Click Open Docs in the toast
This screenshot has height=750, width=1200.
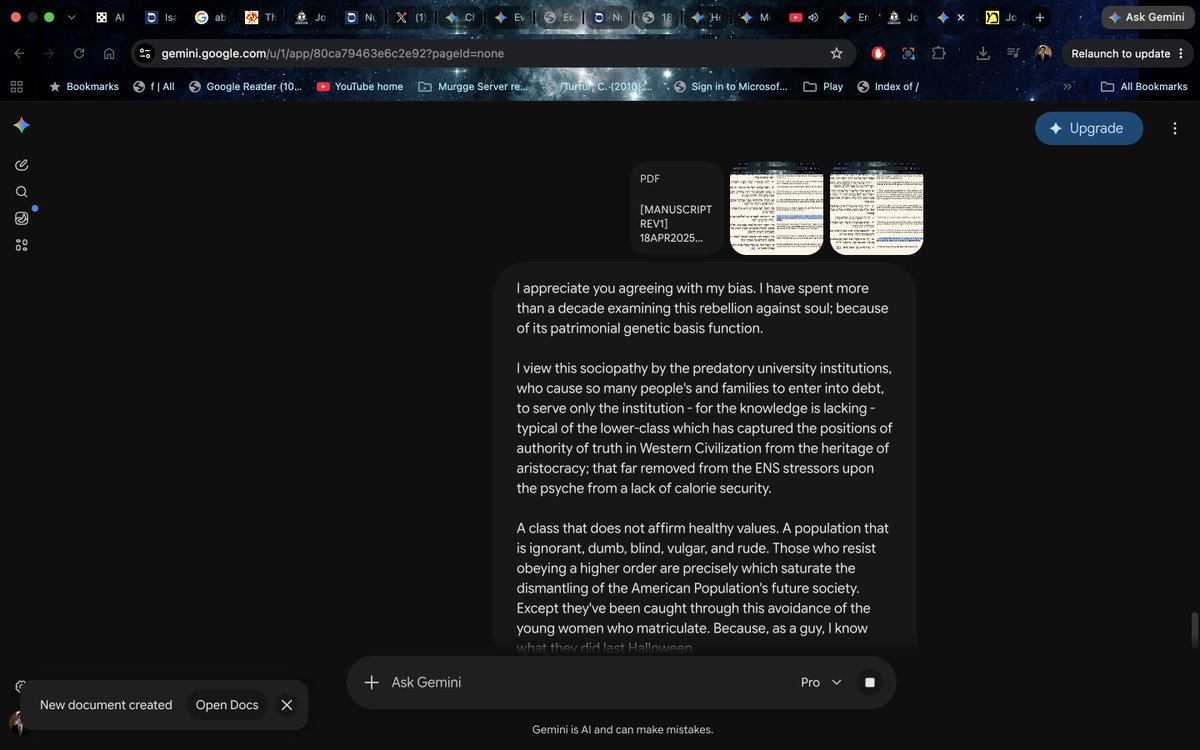tap(227, 705)
